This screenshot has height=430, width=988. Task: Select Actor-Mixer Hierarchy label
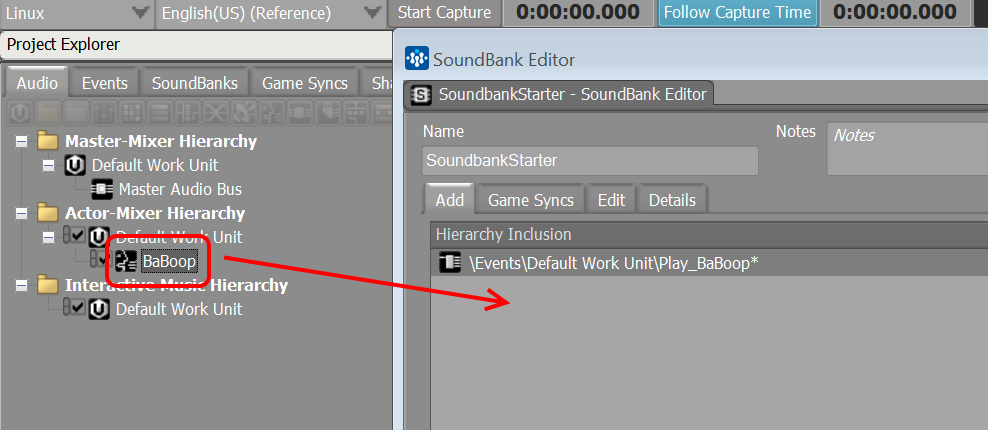click(x=154, y=213)
